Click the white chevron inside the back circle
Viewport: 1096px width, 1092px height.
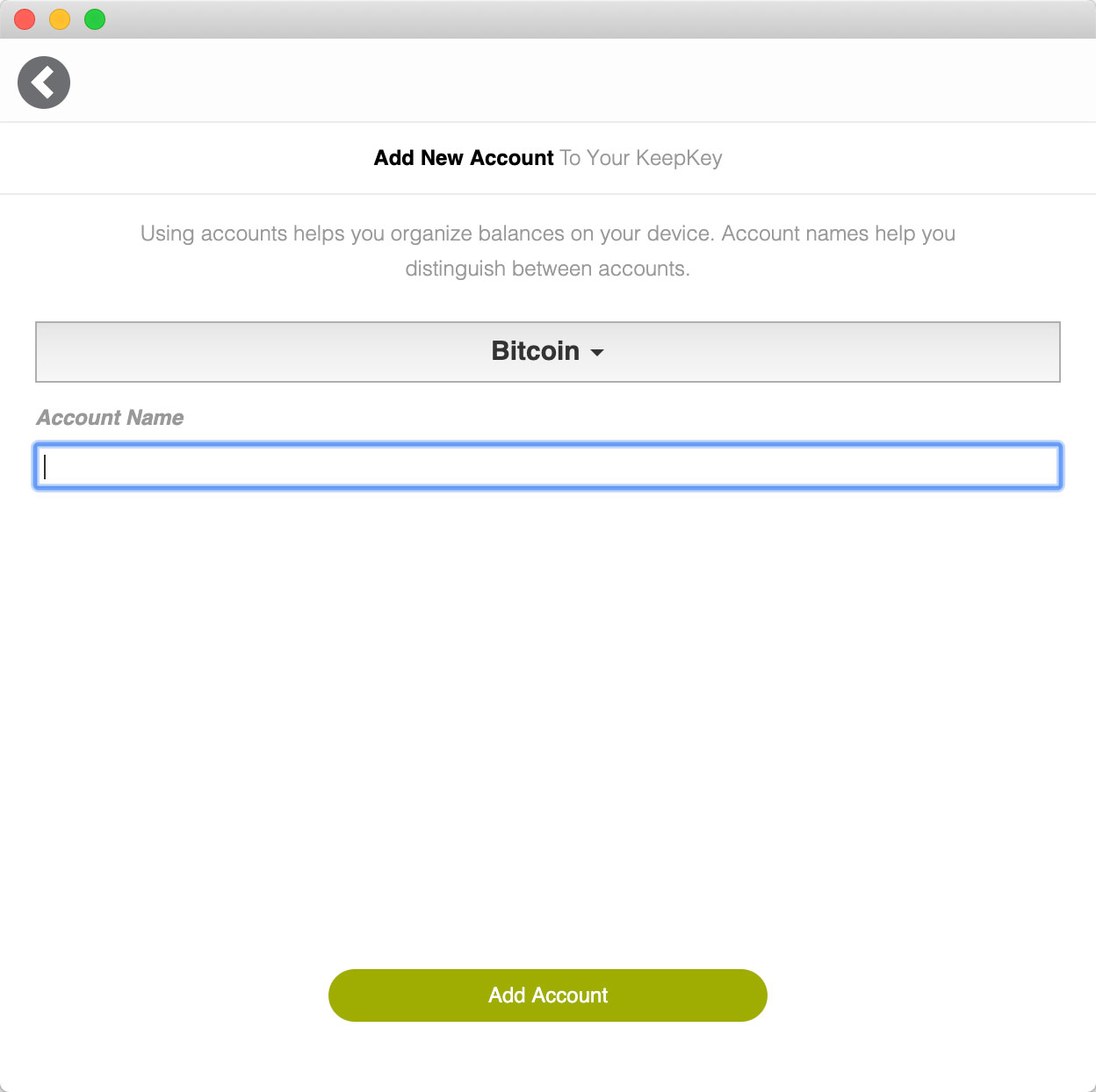tap(43, 83)
